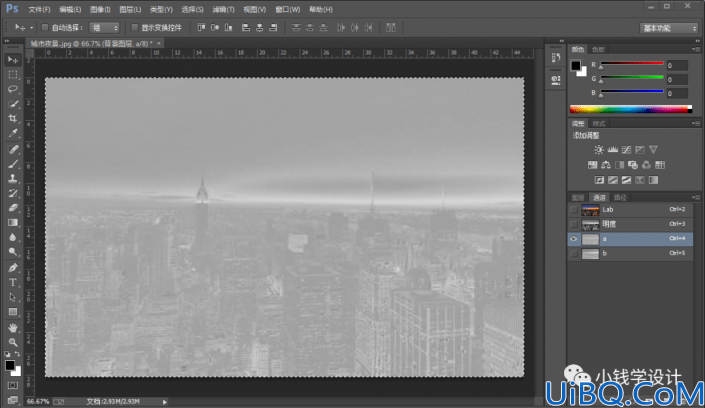Add a Brightness/Contrast adjustment
Image resolution: width=705 pixels, height=408 pixels.
click(x=598, y=150)
